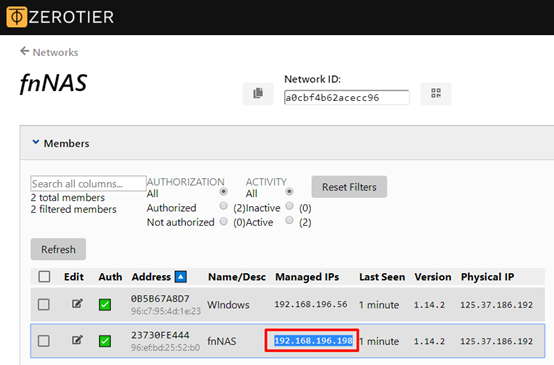Click version 1.14.2 in Windows row

tap(429, 305)
